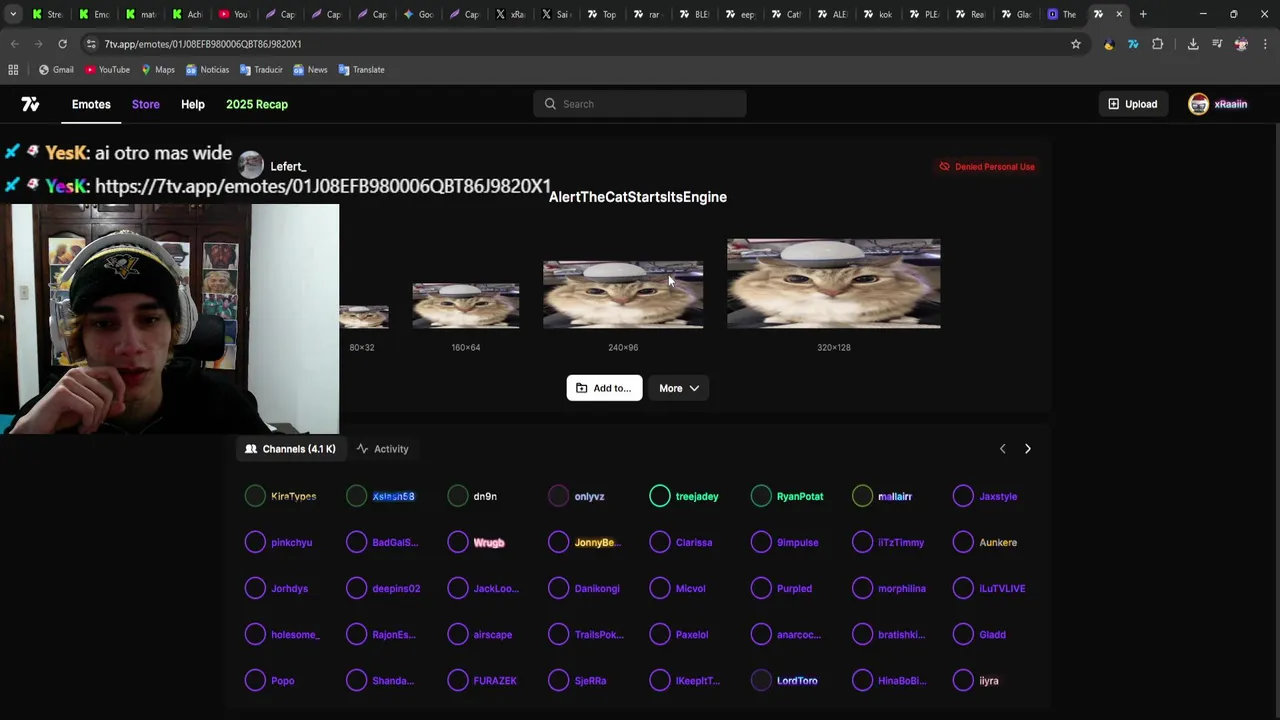Open Xslash58 channel
The width and height of the screenshot is (1280, 720).
381,496
